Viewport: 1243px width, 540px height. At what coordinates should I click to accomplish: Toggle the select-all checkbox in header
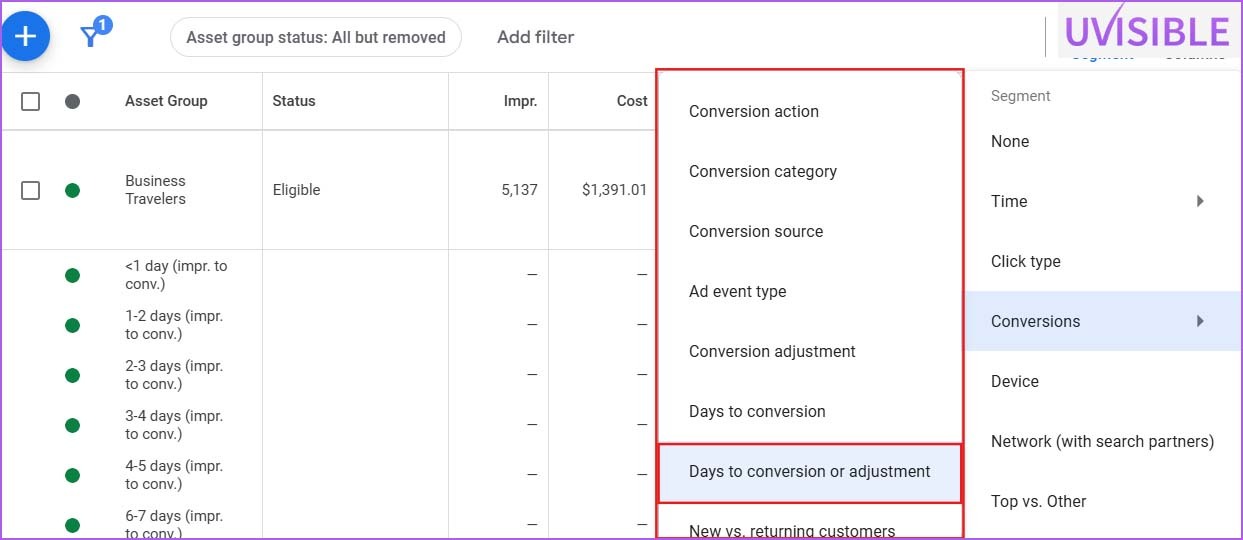pos(31,101)
